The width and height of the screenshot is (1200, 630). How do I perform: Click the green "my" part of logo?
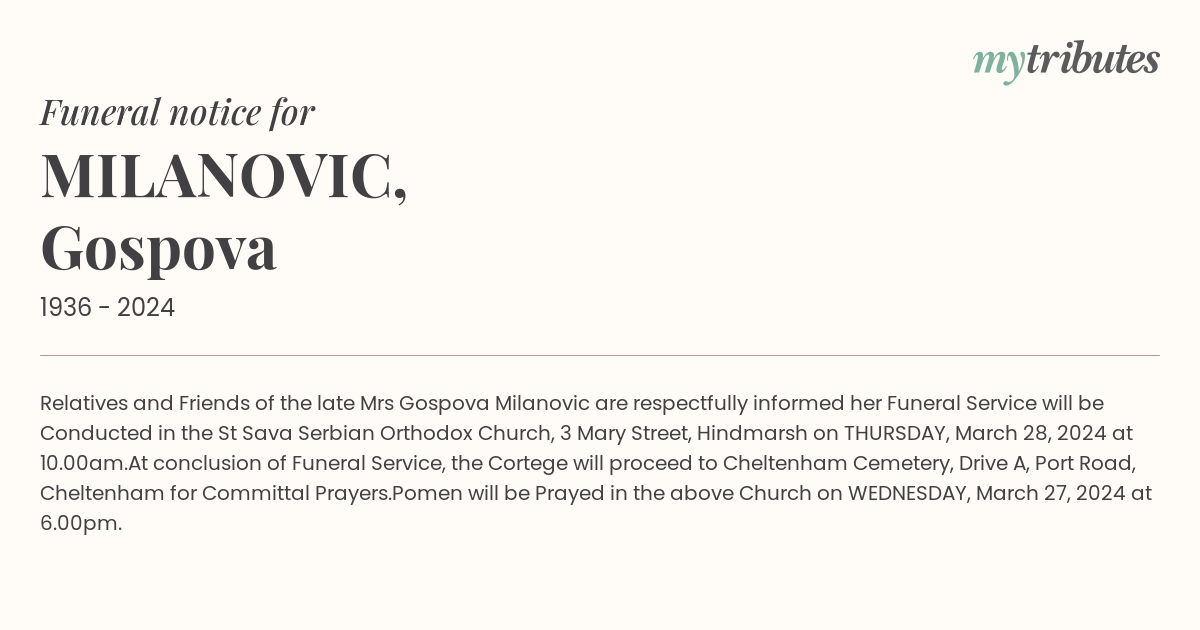(x=998, y=64)
